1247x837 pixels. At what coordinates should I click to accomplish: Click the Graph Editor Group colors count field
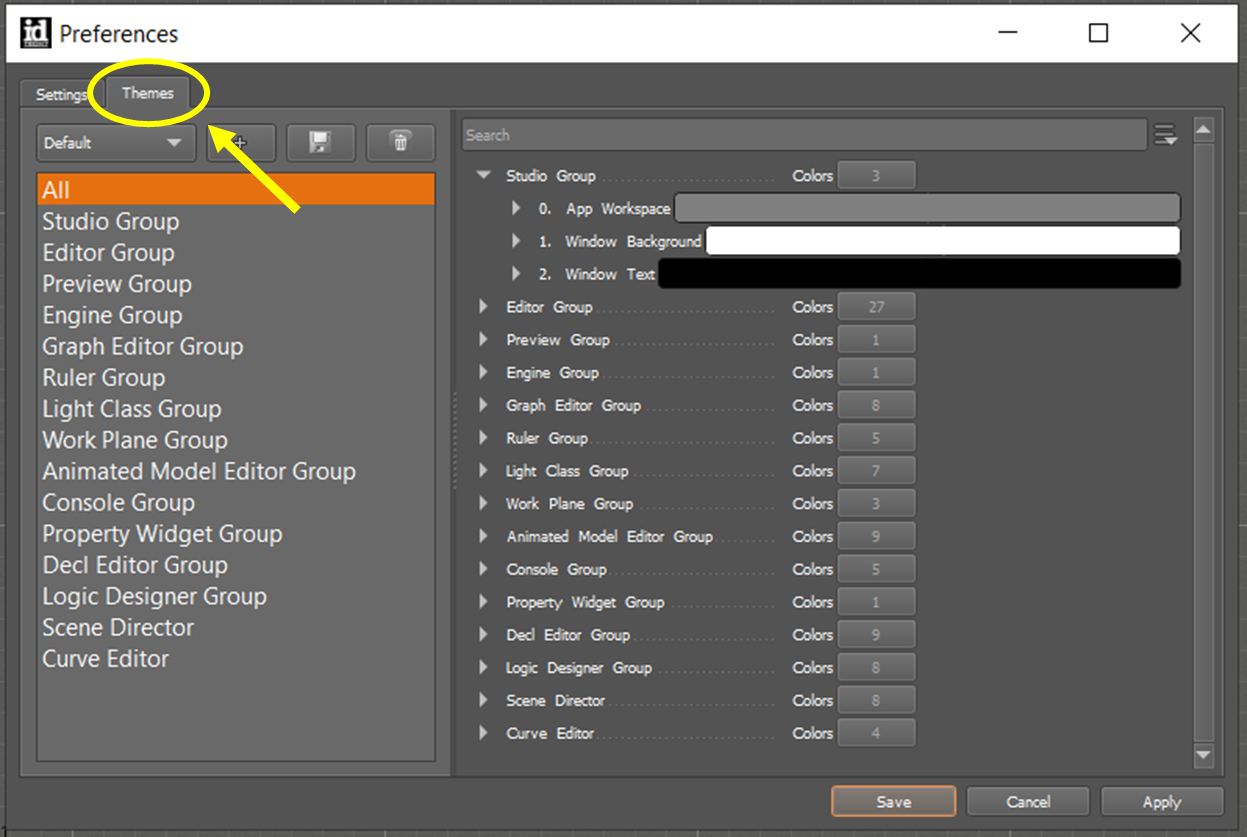876,405
